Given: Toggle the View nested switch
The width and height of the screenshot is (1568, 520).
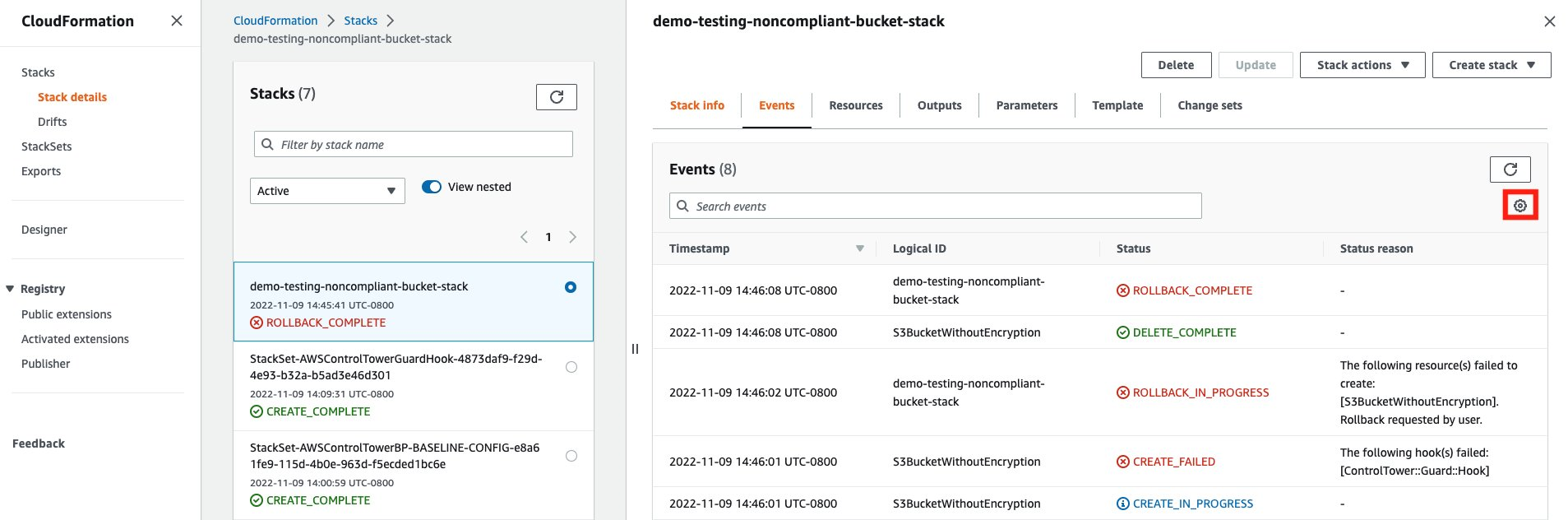Looking at the screenshot, I should [432, 187].
